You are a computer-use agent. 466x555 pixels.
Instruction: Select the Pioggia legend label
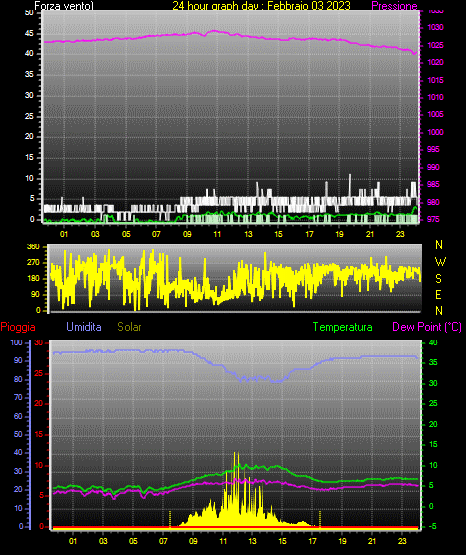[x=18, y=327]
